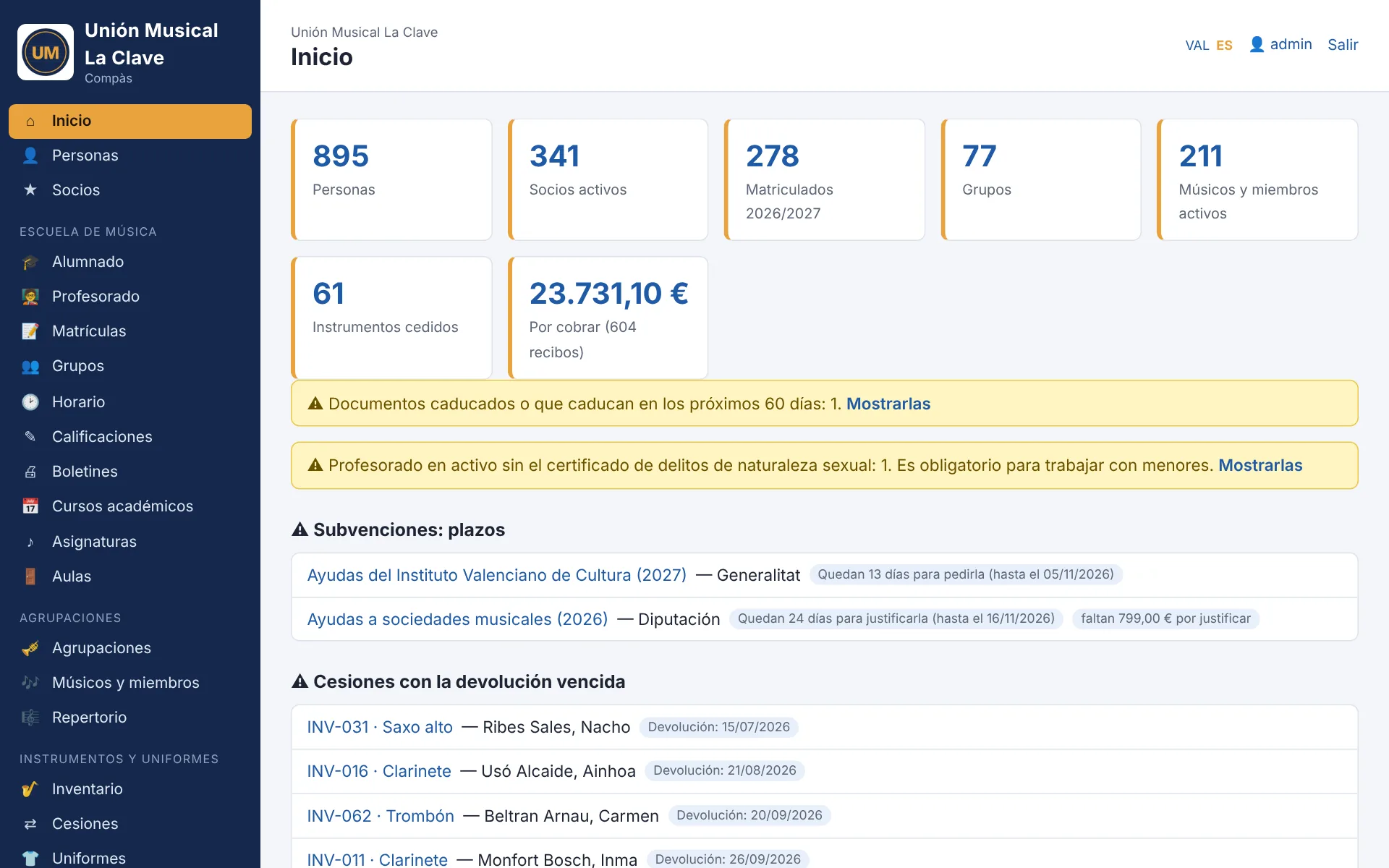Click the Socios star icon
This screenshot has width=1389, height=868.
(x=30, y=190)
